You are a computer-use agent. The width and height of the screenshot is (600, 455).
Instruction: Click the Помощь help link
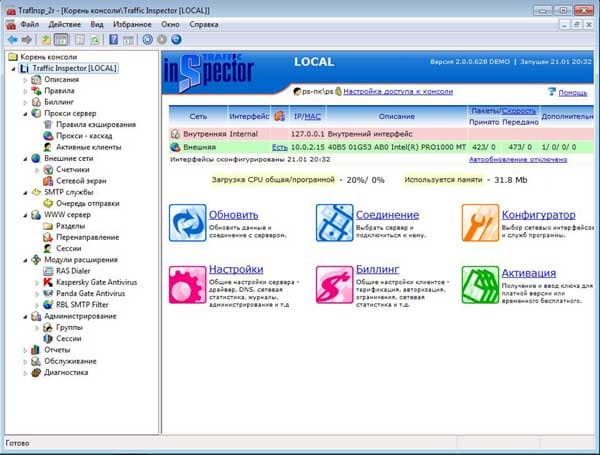tap(572, 93)
